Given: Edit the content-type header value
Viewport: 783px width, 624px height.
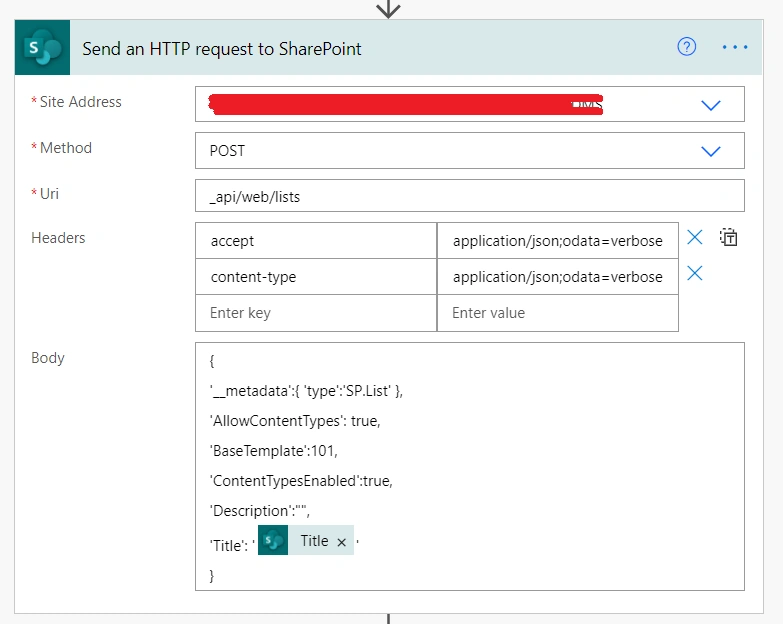Looking at the screenshot, I should pos(557,277).
